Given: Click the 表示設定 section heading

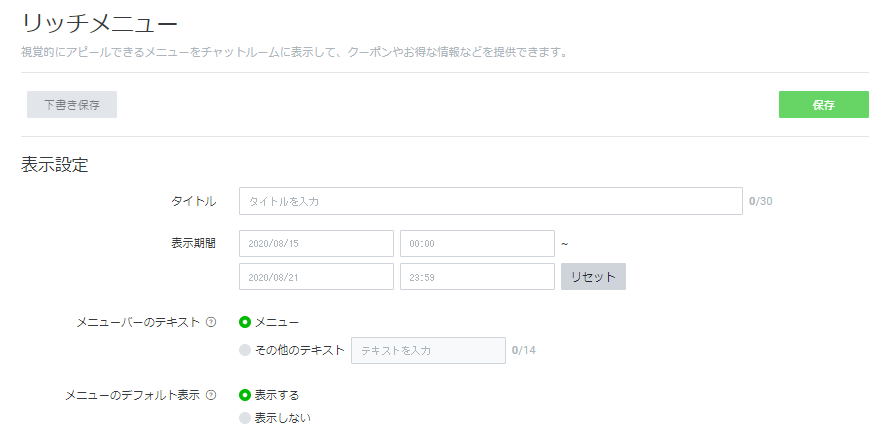Looking at the screenshot, I should coord(55,165).
